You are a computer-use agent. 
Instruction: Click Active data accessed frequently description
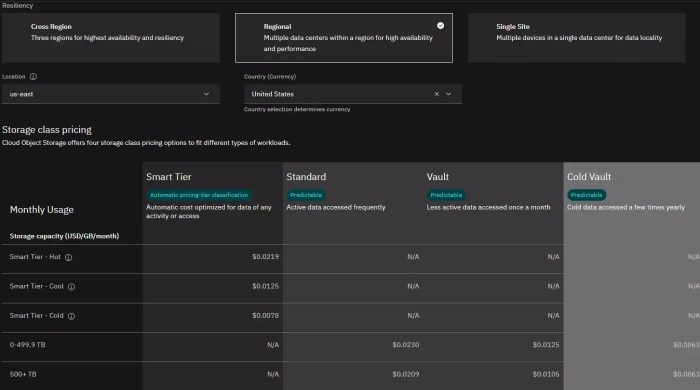tap(336, 207)
